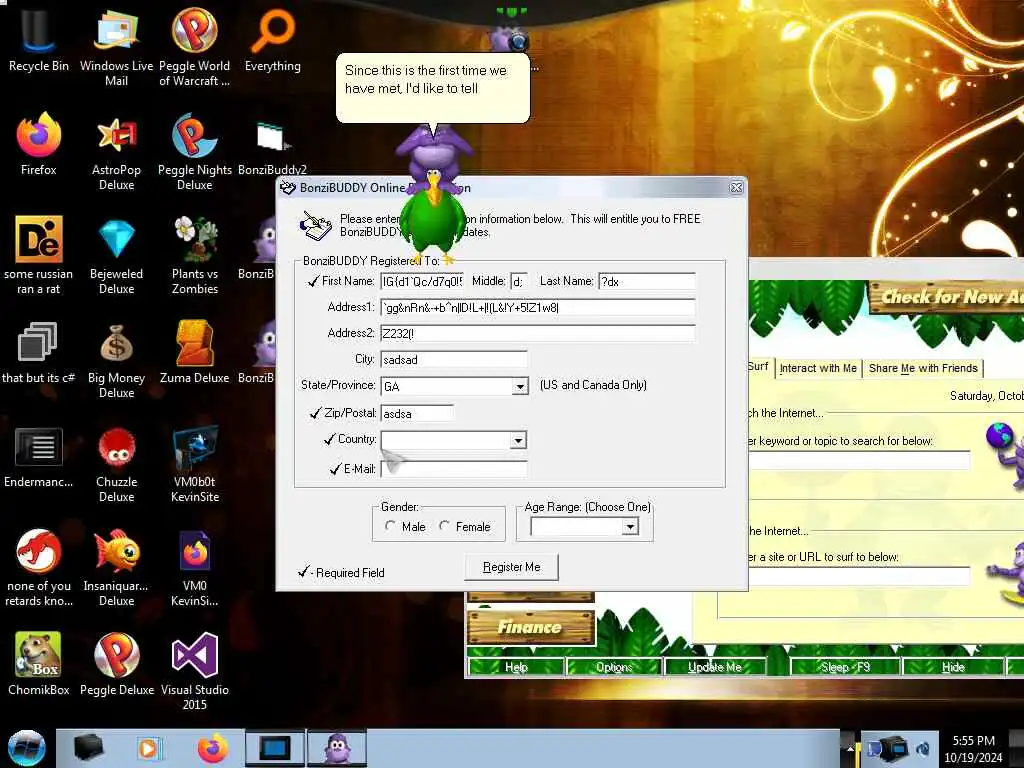
Task: Click BonziBuddy taskbar button
Action: [x=337, y=748]
